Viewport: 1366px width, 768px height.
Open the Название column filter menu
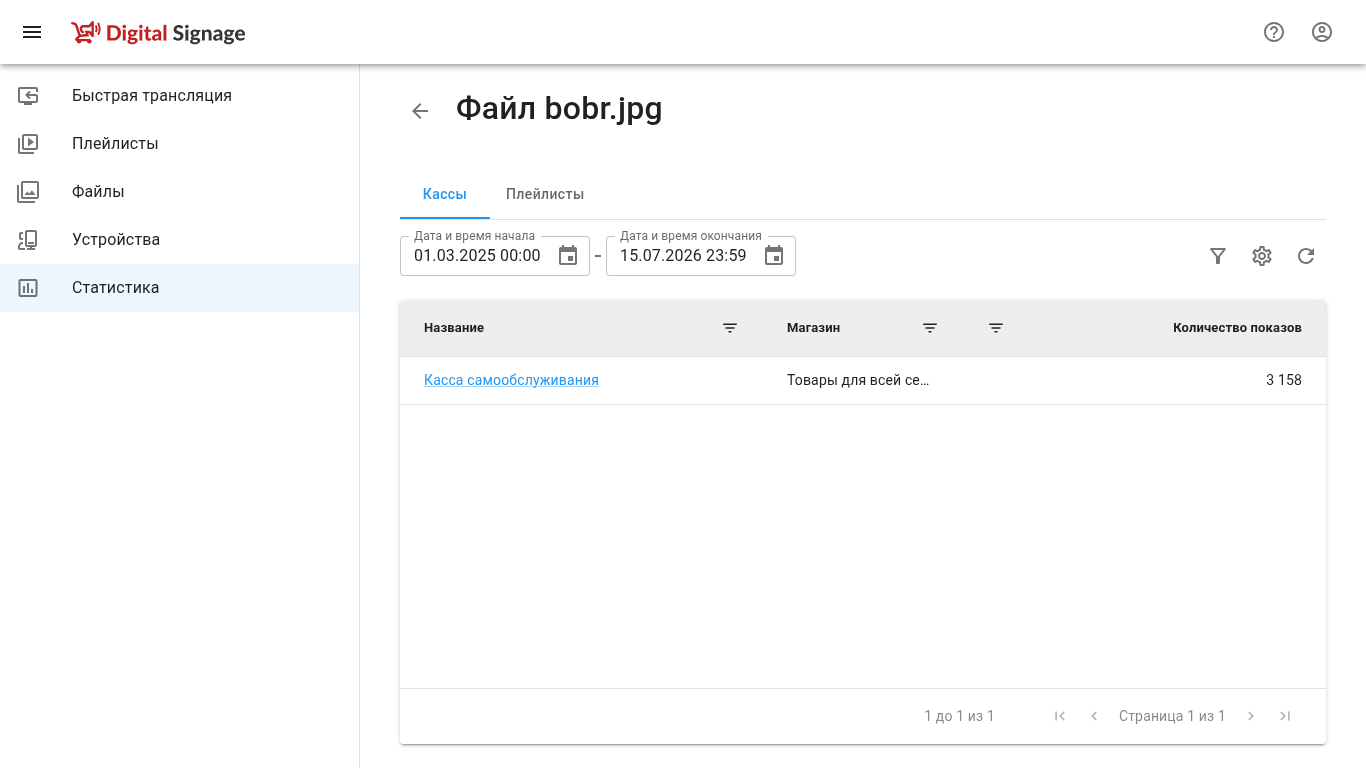pyautogui.click(x=730, y=328)
